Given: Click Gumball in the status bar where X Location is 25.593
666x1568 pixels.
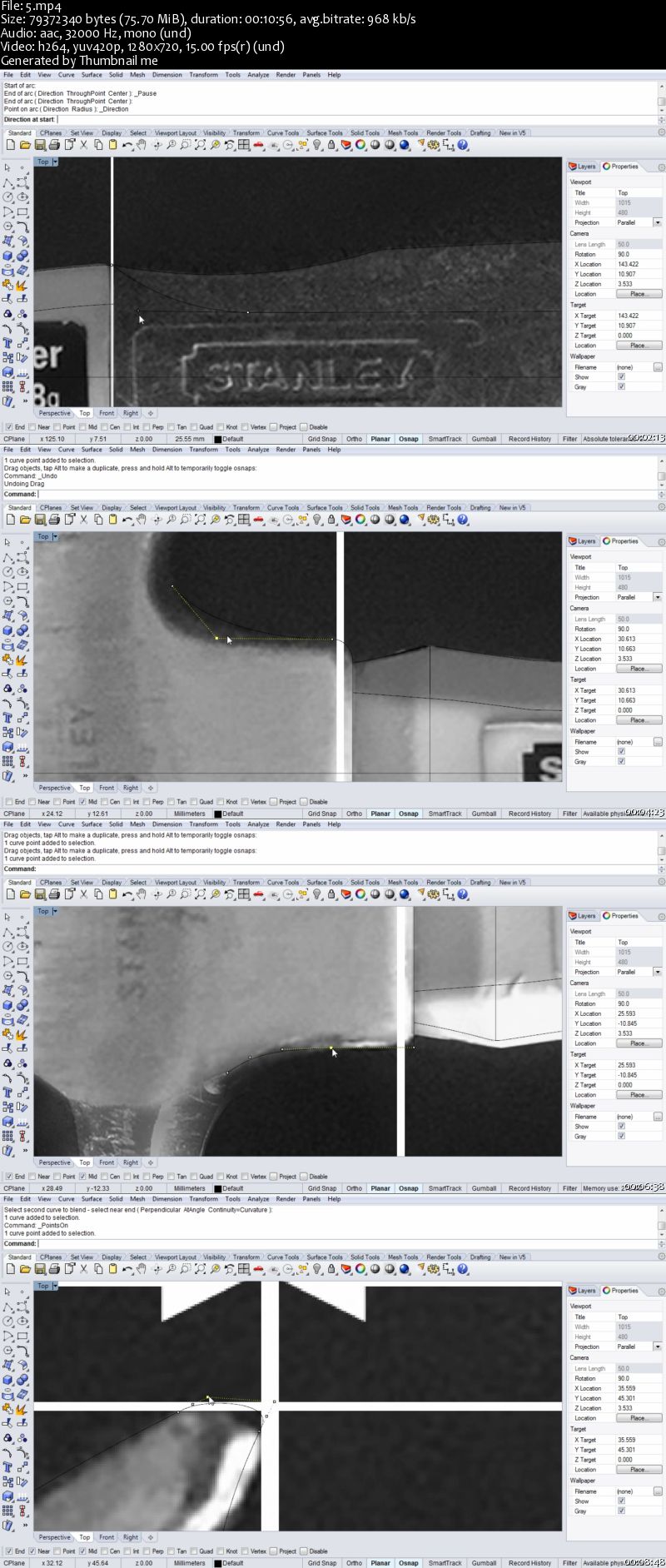Looking at the screenshot, I should (484, 1188).
